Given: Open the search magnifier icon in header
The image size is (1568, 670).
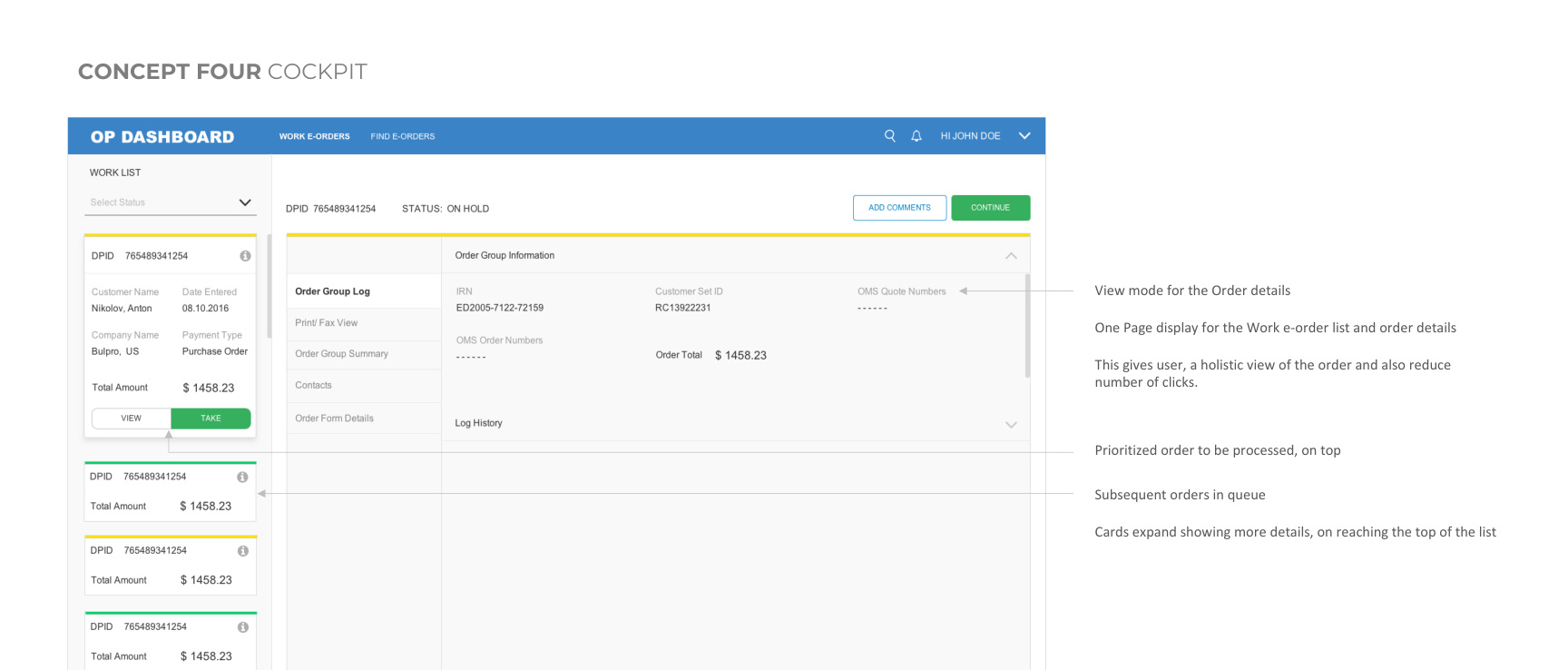Looking at the screenshot, I should coord(889,135).
